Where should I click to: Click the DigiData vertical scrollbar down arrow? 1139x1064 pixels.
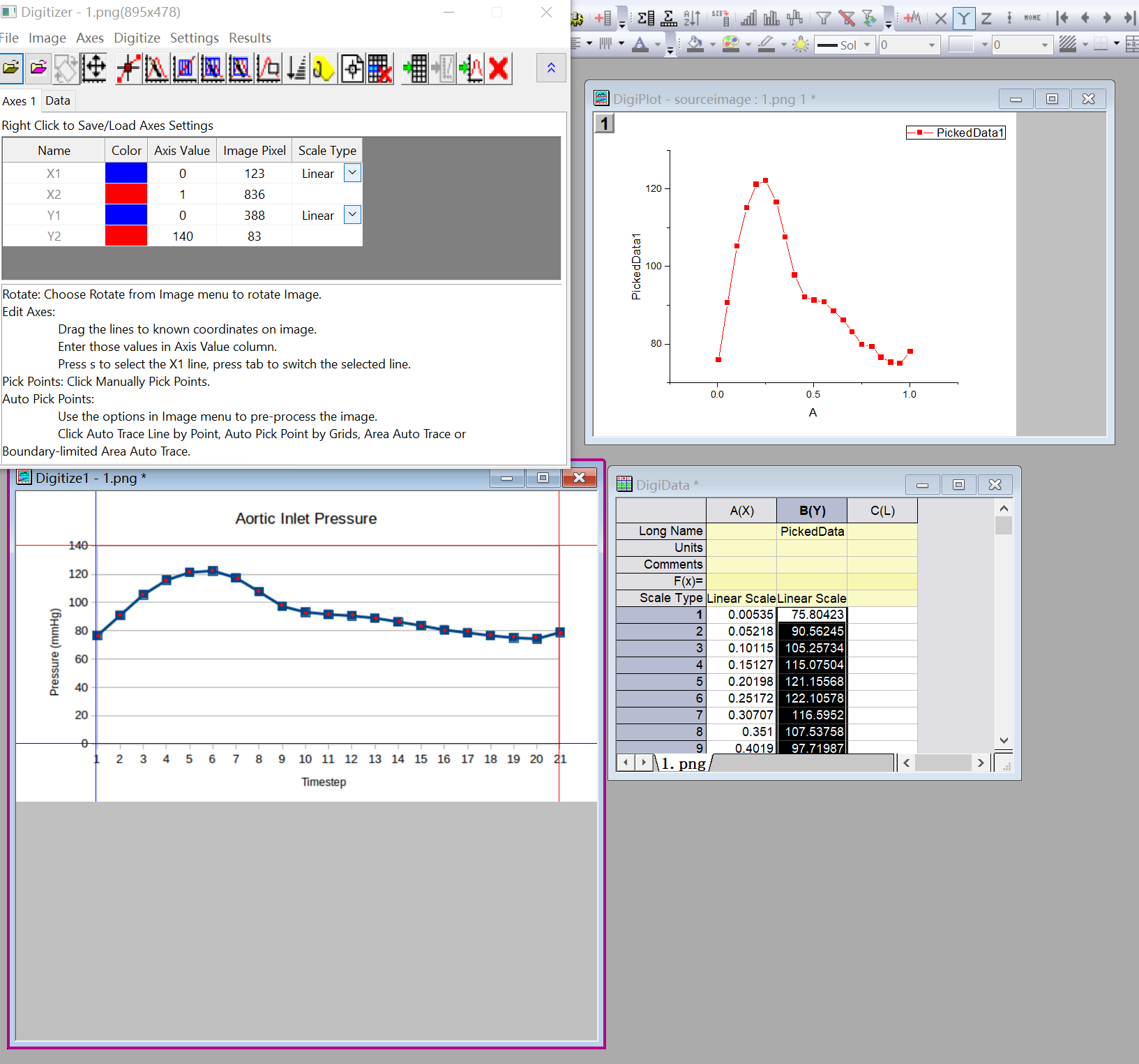click(x=1004, y=741)
